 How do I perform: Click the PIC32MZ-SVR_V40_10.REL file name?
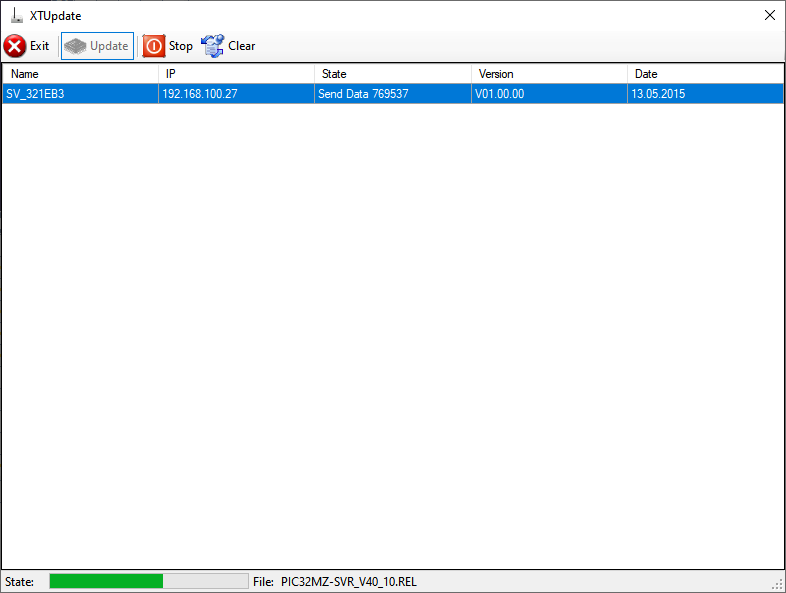pos(348,581)
